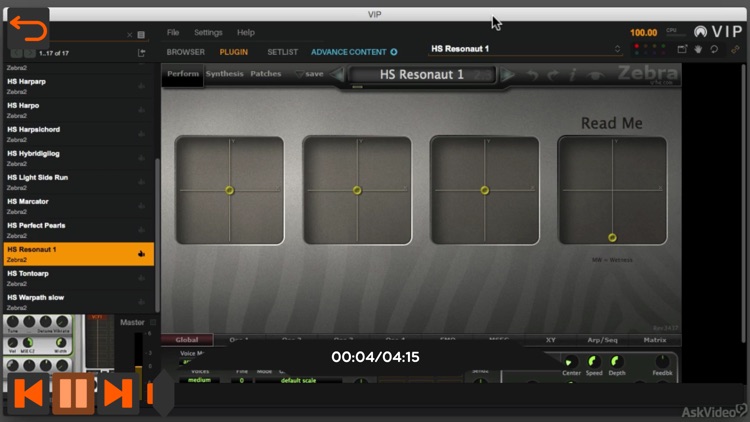The height and width of the screenshot is (422, 750).
Task: Click the VIP logo
Action: click(x=718, y=32)
